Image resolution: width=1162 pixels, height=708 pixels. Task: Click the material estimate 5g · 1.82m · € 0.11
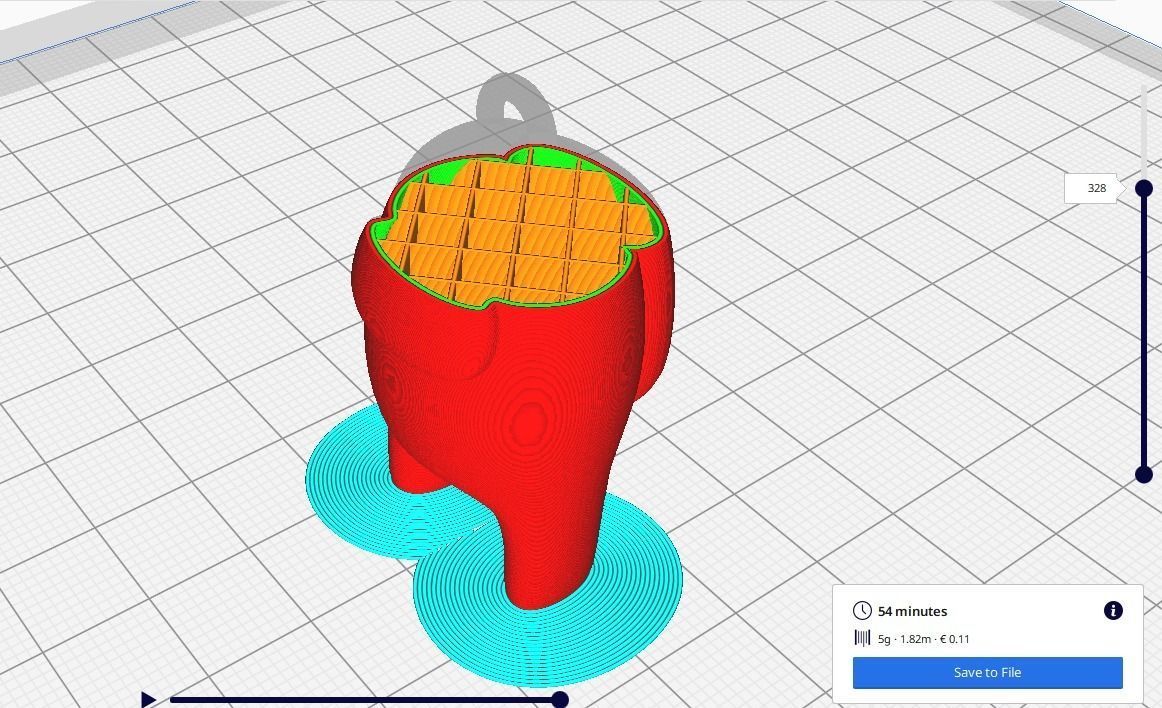(x=923, y=638)
